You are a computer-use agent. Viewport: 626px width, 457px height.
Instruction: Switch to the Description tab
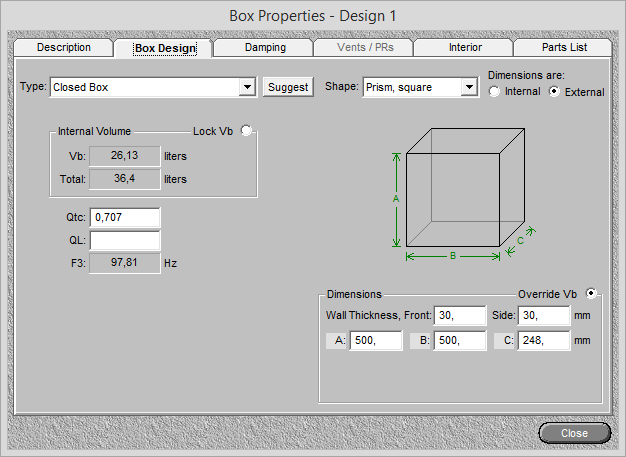point(63,47)
